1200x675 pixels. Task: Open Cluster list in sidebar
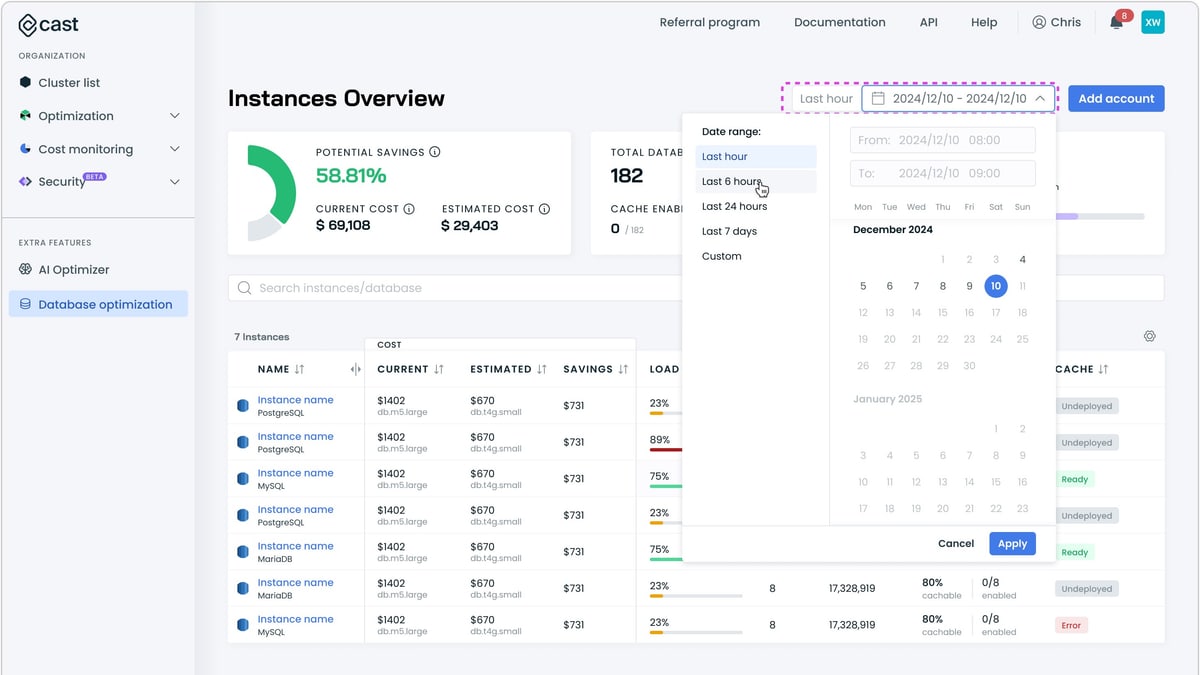[x=69, y=83]
